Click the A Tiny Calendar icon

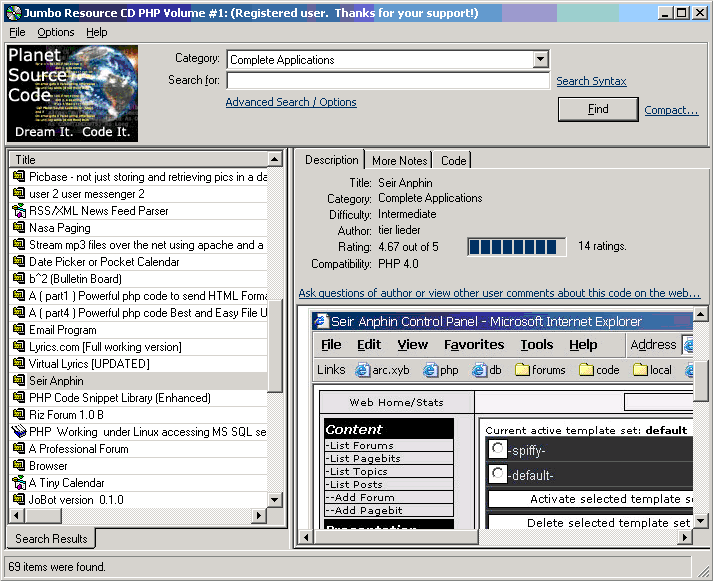19,482
